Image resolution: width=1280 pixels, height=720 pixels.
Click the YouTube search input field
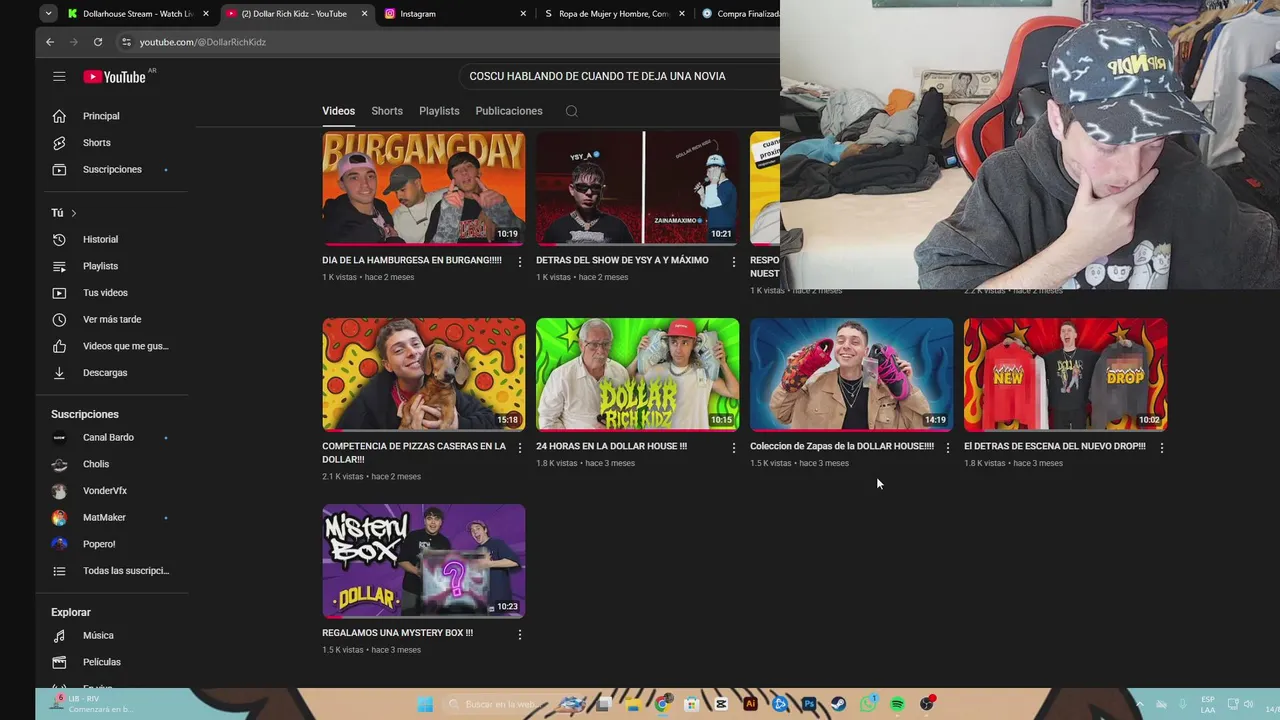point(620,76)
